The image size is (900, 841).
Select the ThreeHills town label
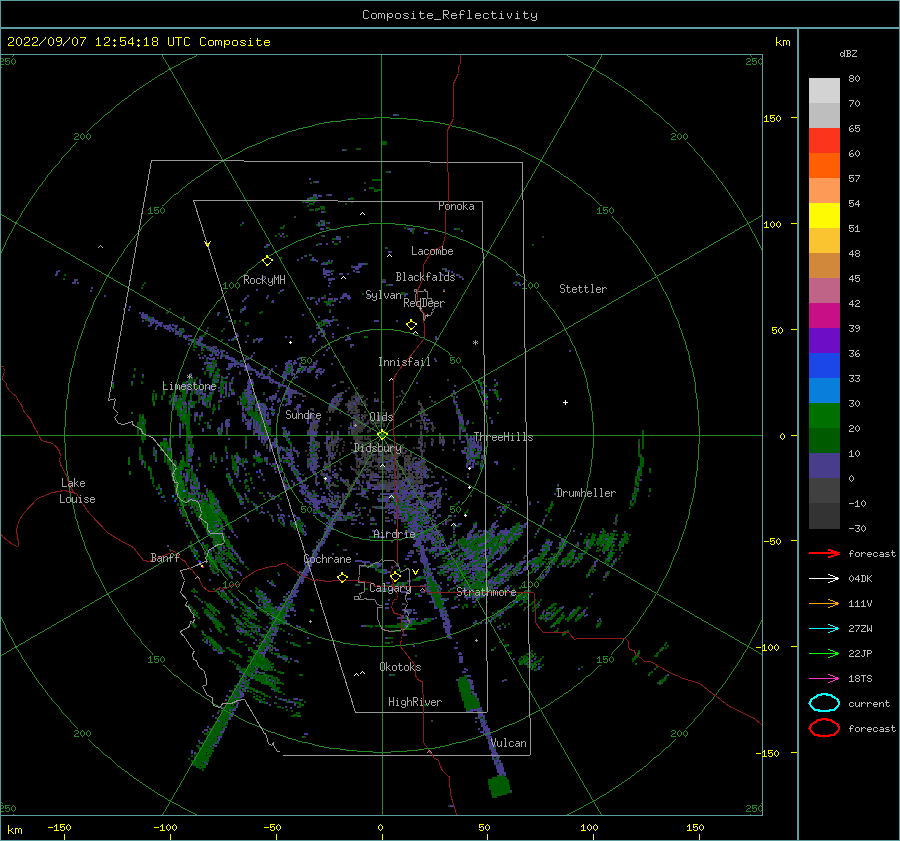pyautogui.click(x=503, y=437)
